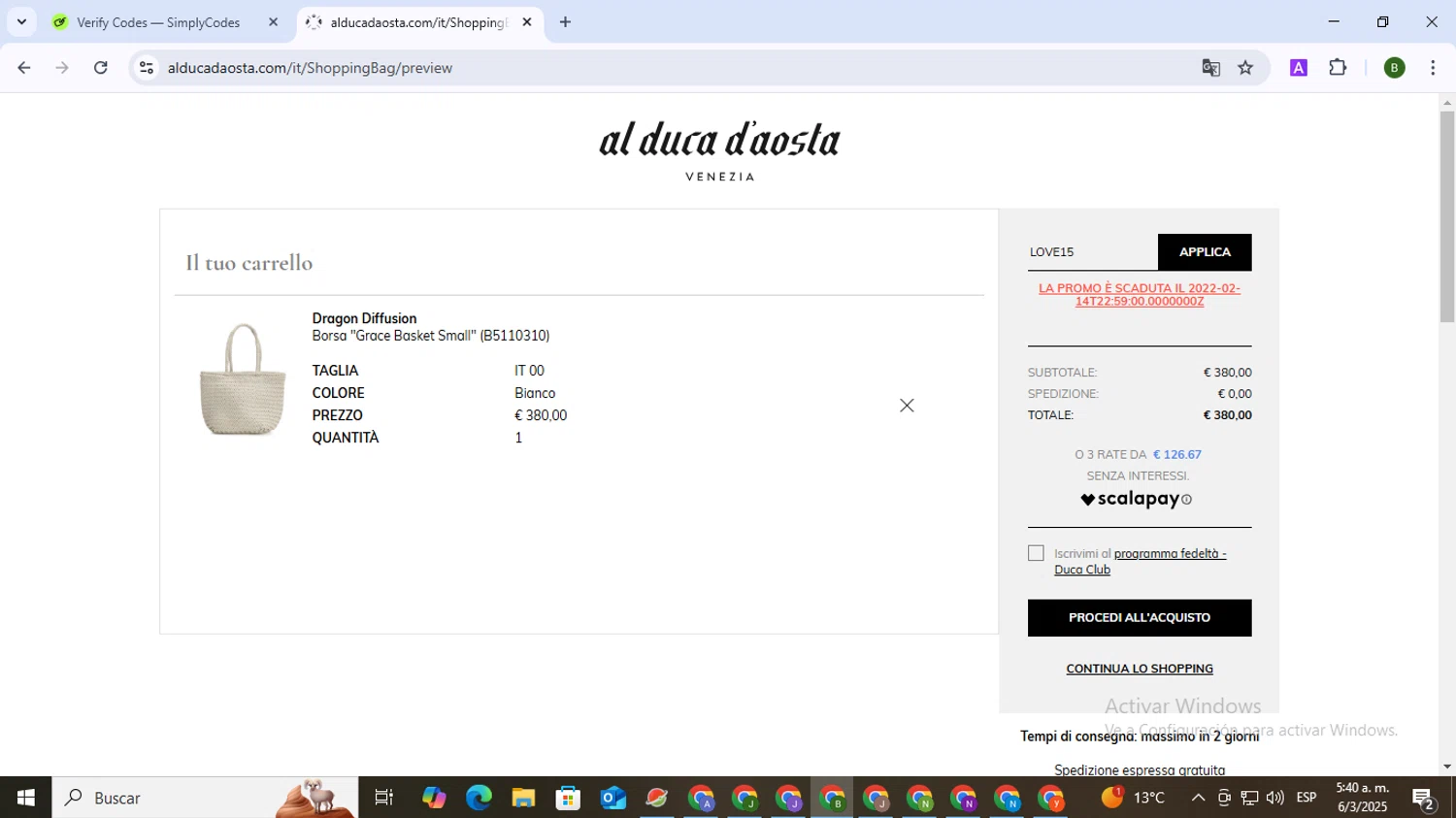Click the page vertical scrollbar thumb
1456x818 pixels.
(x=1447, y=217)
